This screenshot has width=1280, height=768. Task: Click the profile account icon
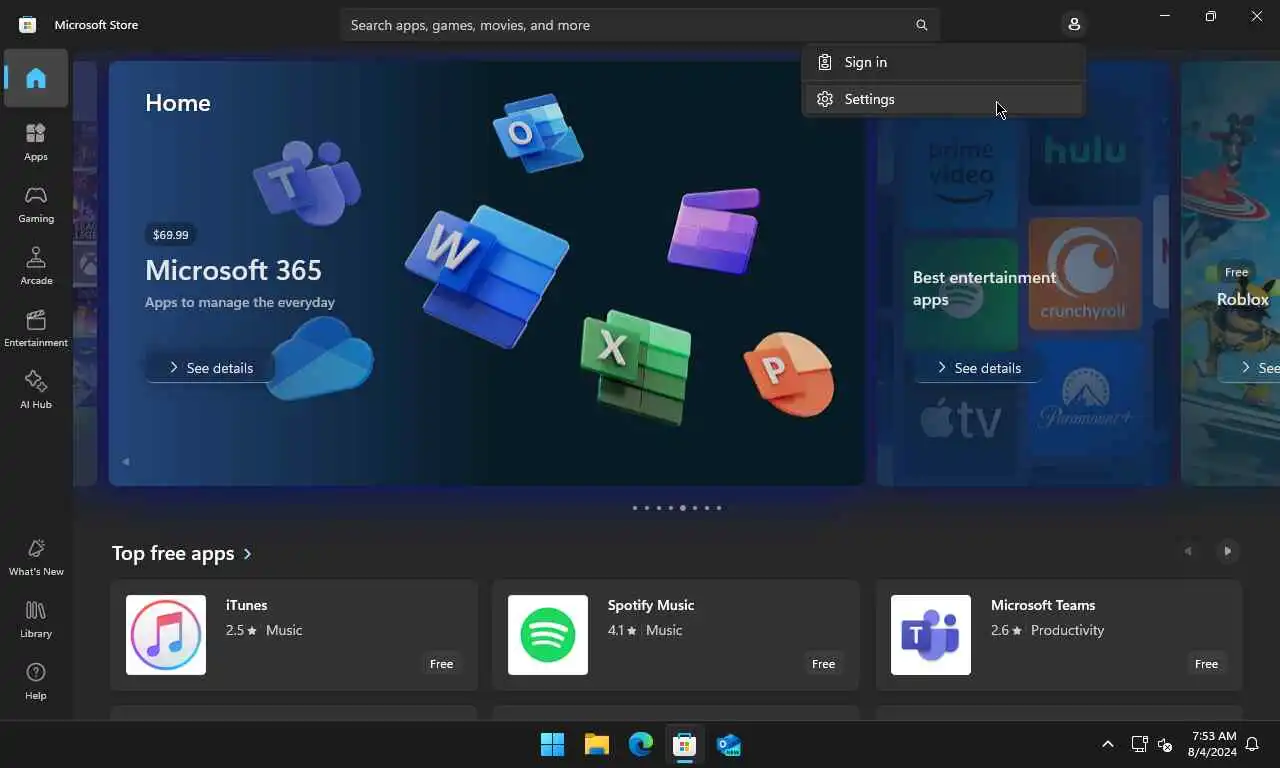1074,24
